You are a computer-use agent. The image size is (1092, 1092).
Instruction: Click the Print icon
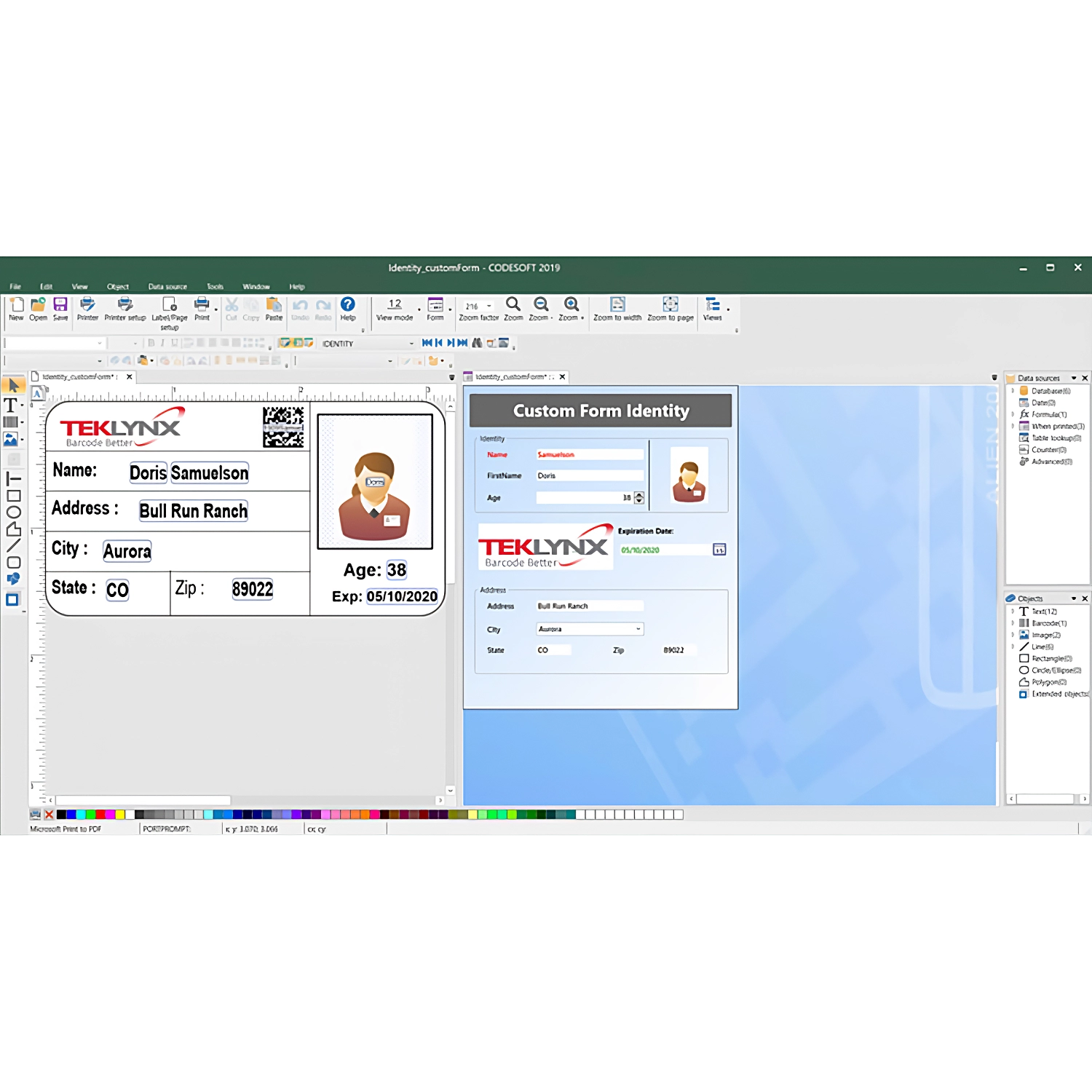pyautogui.click(x=202, y=304)
